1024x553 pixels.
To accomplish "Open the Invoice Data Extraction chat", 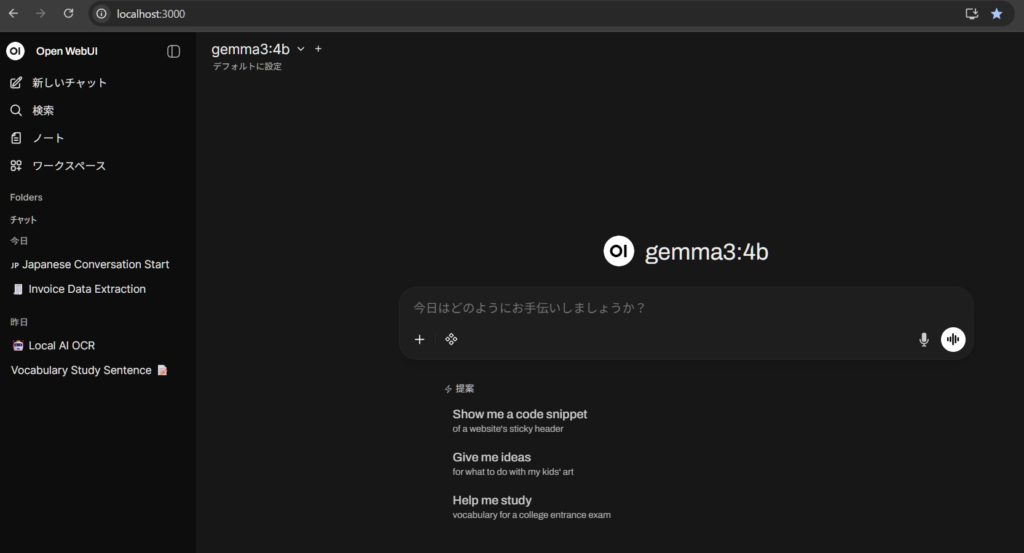I will pos(87,289).
